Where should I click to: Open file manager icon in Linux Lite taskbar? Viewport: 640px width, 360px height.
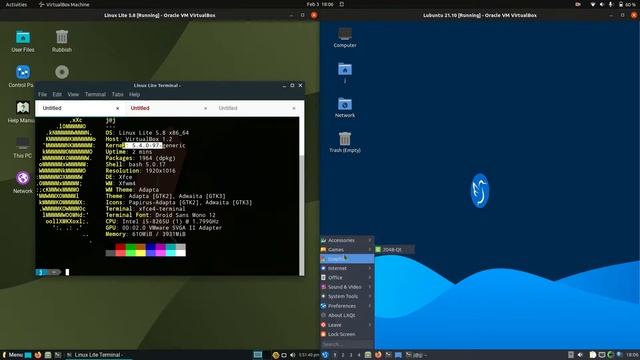[x=48, y=355]
